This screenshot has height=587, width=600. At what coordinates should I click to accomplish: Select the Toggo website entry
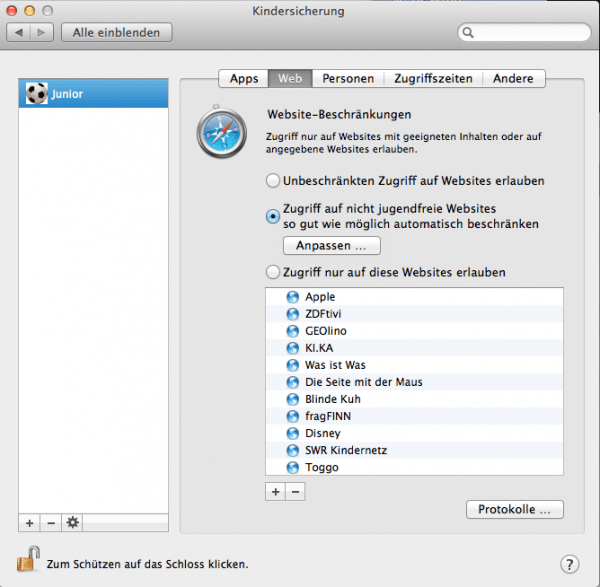pyautogui.click(x=414, y=467)
